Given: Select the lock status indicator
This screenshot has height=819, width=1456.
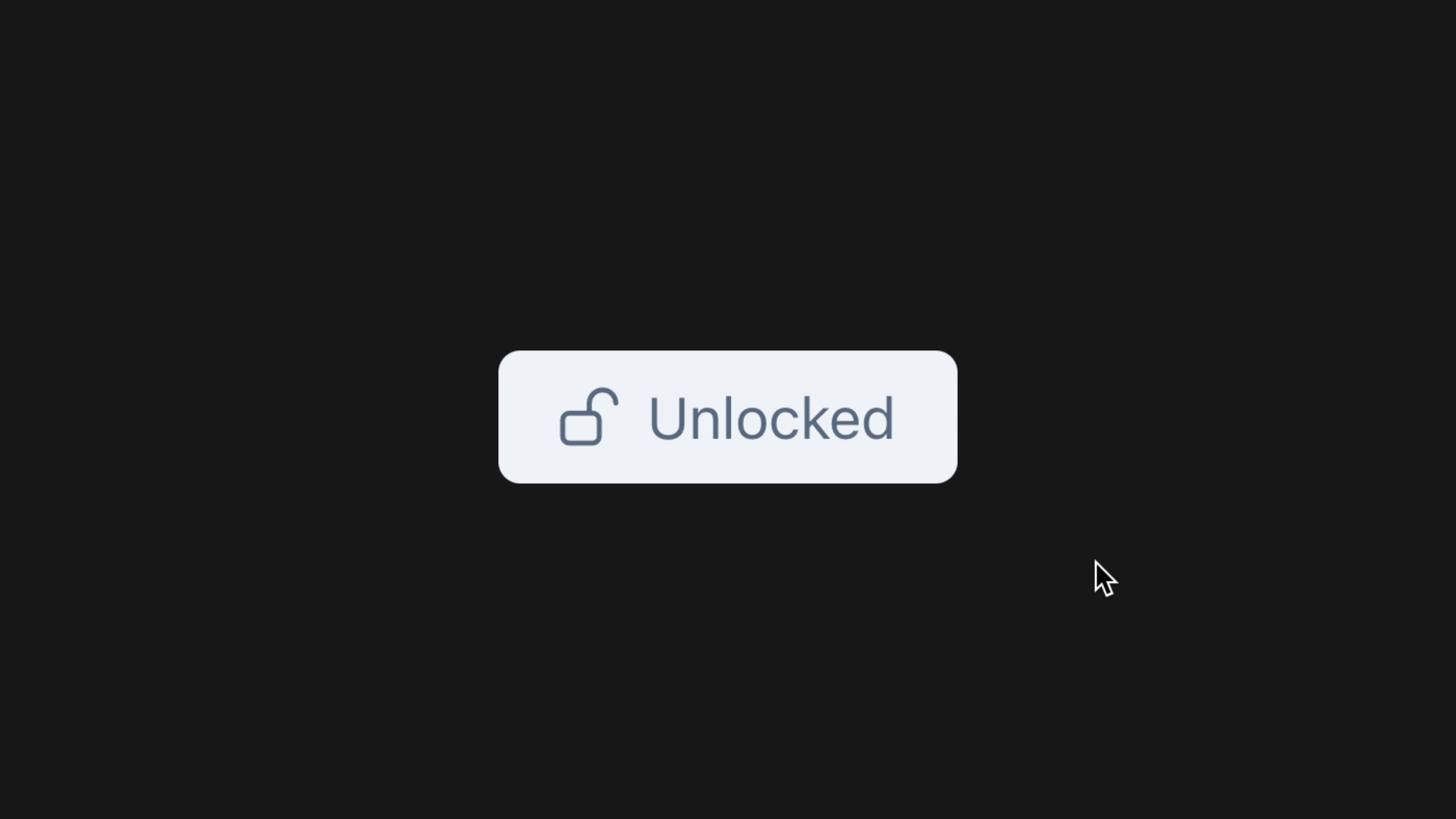Looking at the screenshot, I should point(728,416).
